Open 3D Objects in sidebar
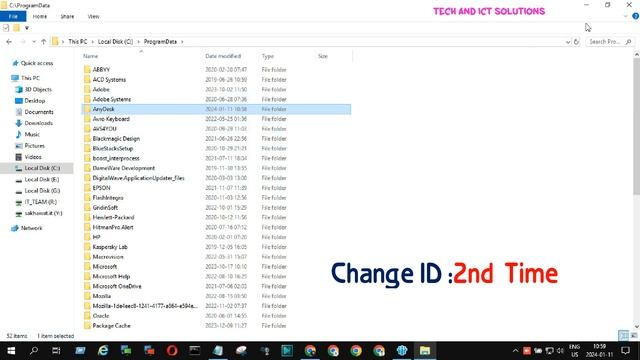 (x=33, y=89)
